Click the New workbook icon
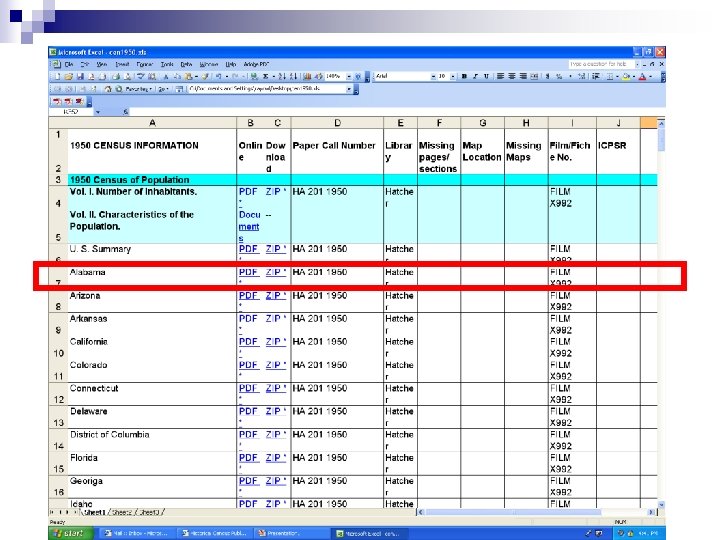Viewport: 720px width, 540px height. tap(58, 76)
